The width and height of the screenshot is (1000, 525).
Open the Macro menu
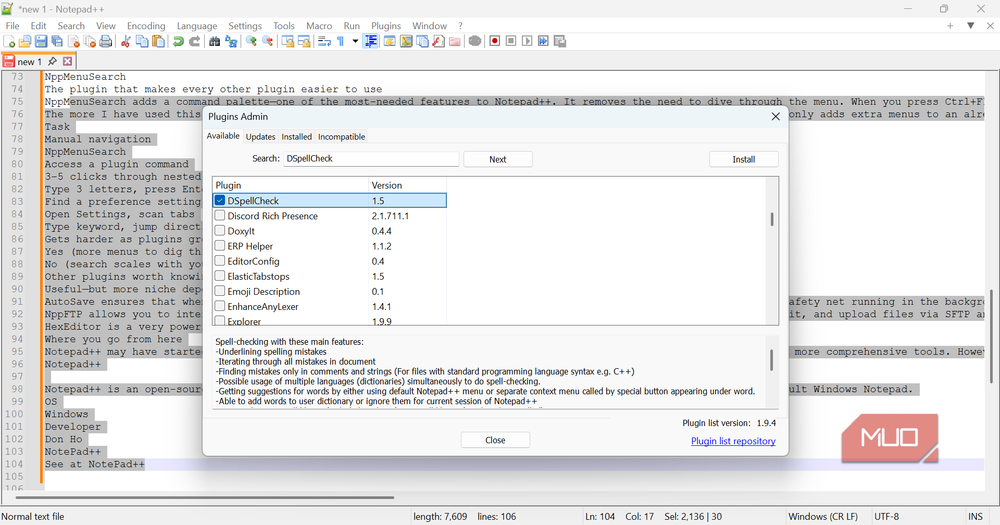click(319, 26)
